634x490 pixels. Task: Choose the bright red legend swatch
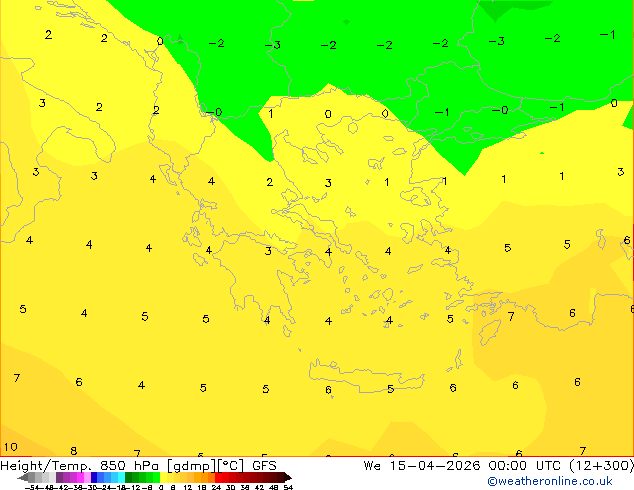(219, 477)
